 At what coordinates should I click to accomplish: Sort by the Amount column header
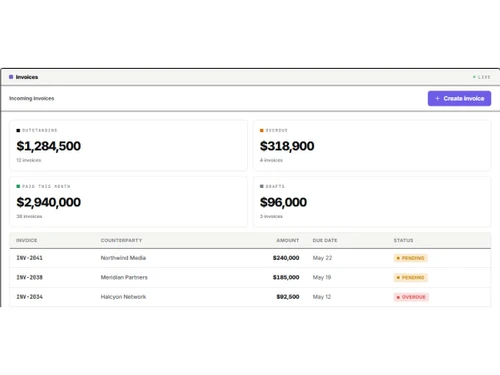(288, 240)
